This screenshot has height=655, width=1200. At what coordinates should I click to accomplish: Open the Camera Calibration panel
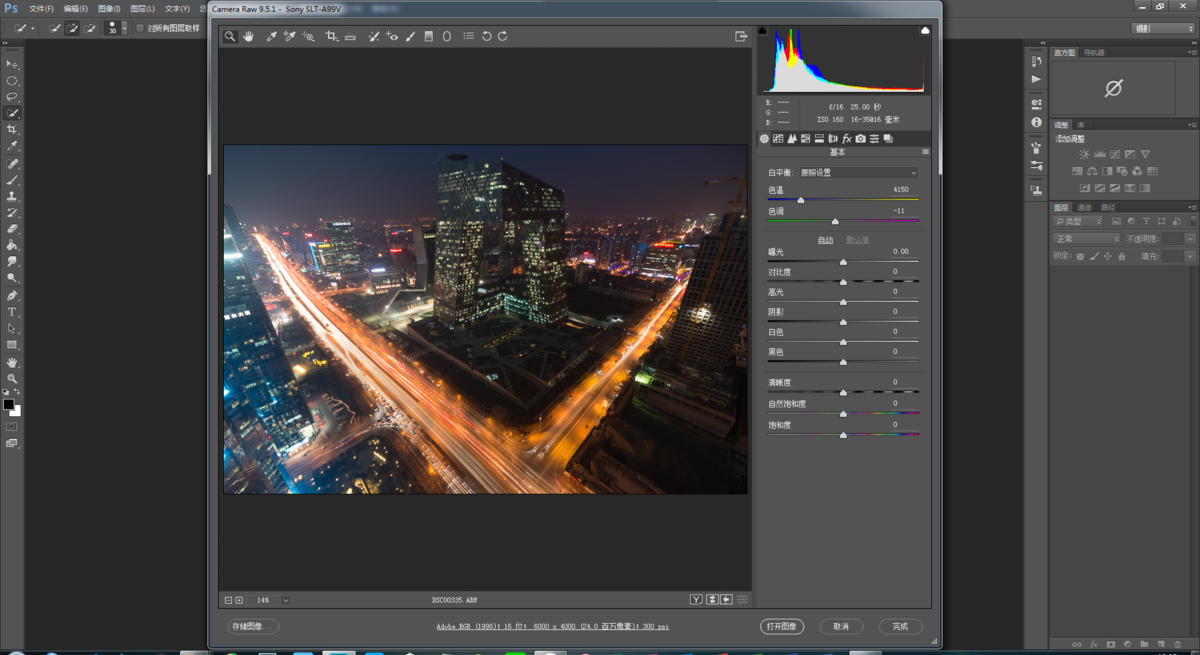tap(861, 139)
